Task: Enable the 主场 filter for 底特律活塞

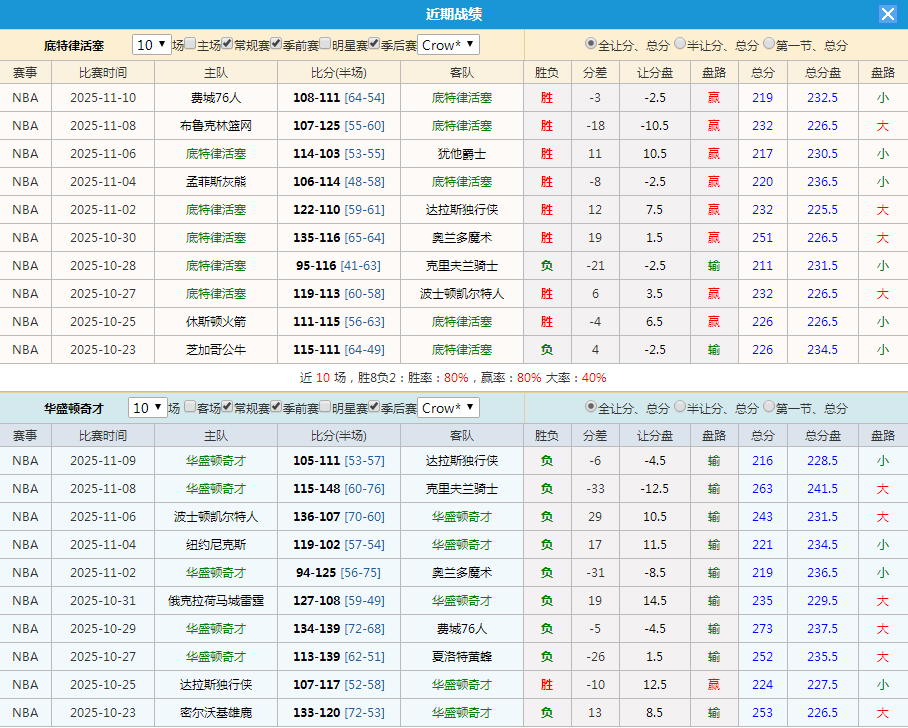Action: tap(190, 44)
